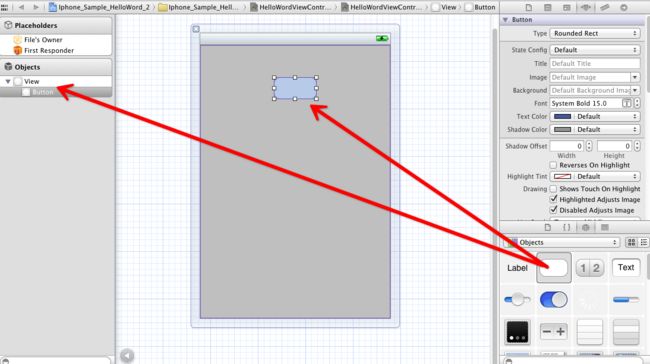Select the Stepper minus plus object
The height and width of the screenshot is (364, 650).
pyautogui.click(x=553, y=332)
